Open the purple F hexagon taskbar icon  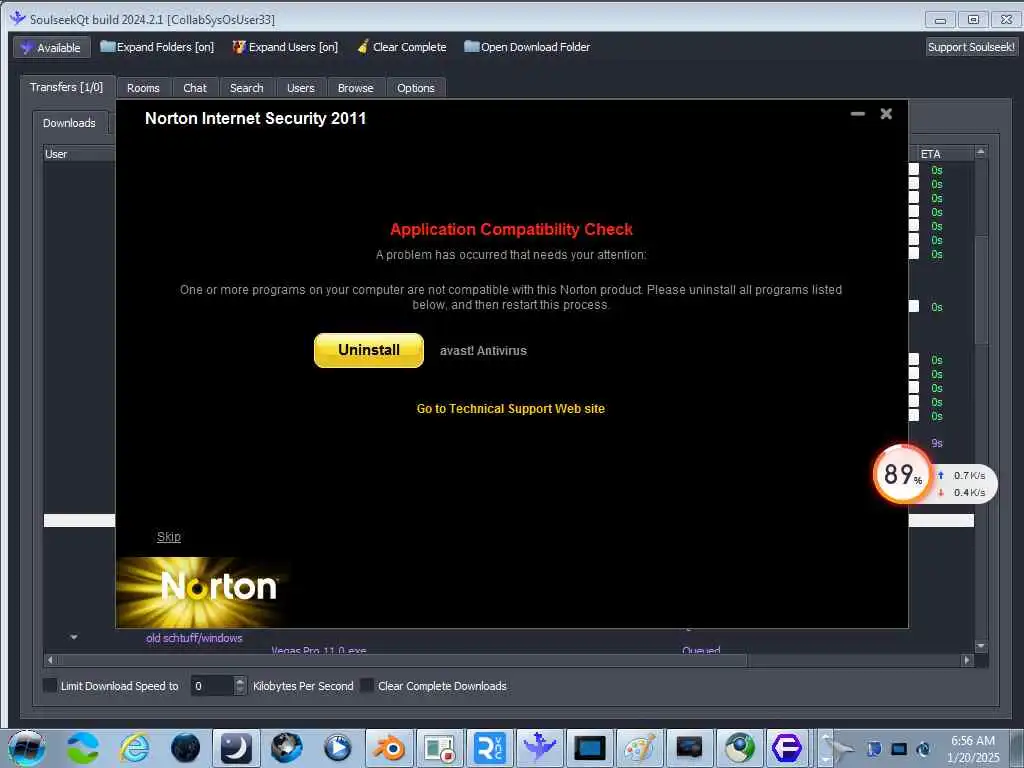pos(788,748)
